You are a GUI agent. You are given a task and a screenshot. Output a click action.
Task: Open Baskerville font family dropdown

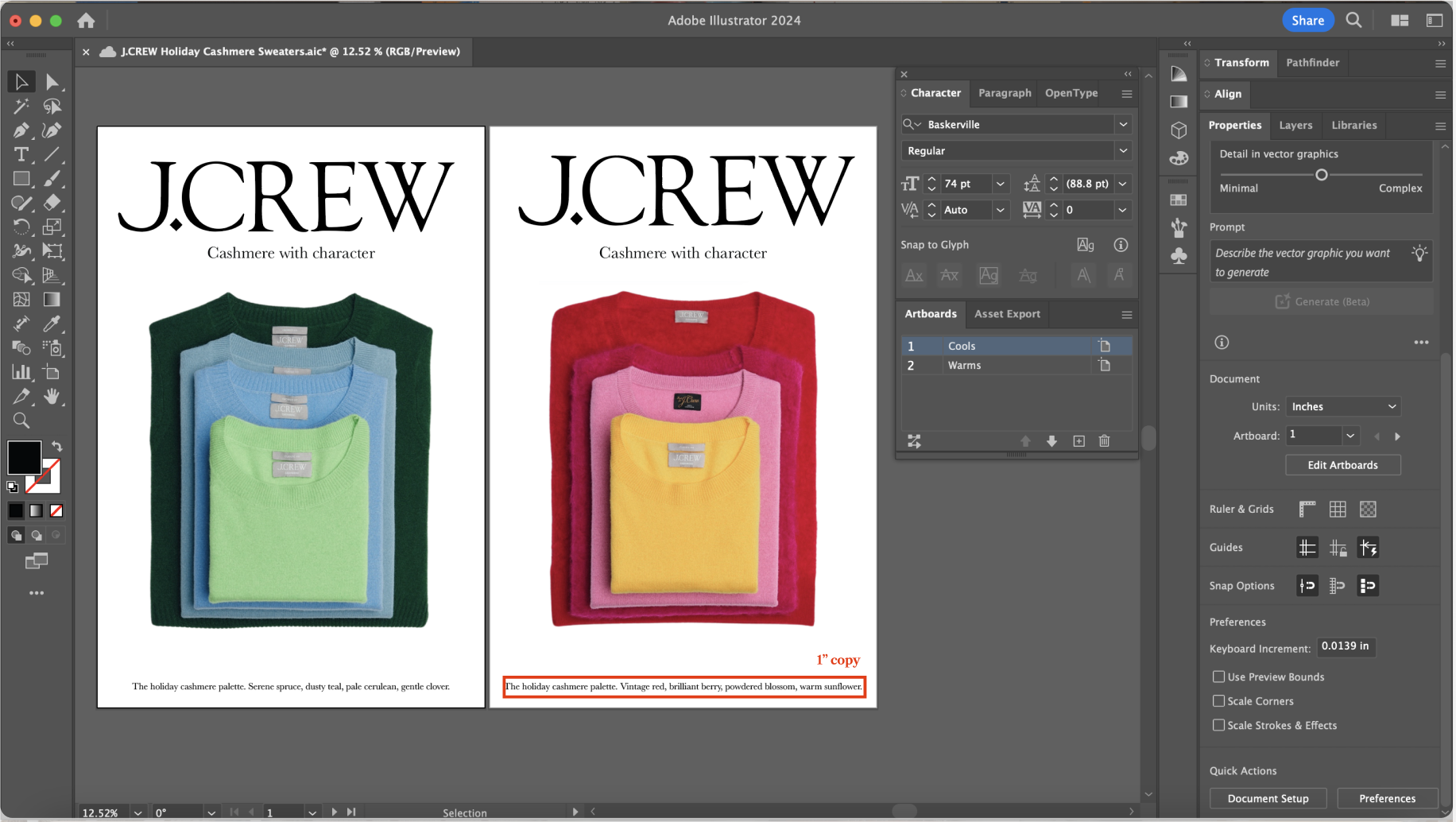coord(1123,125)
